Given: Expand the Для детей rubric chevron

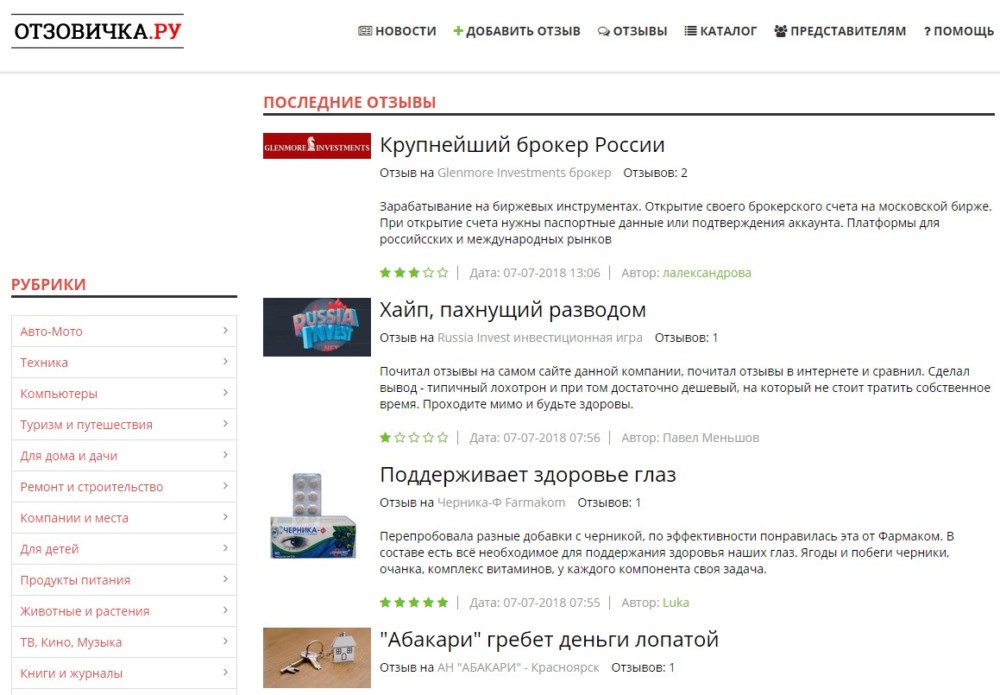Looking at the screenshot, I should pos(225,548).
